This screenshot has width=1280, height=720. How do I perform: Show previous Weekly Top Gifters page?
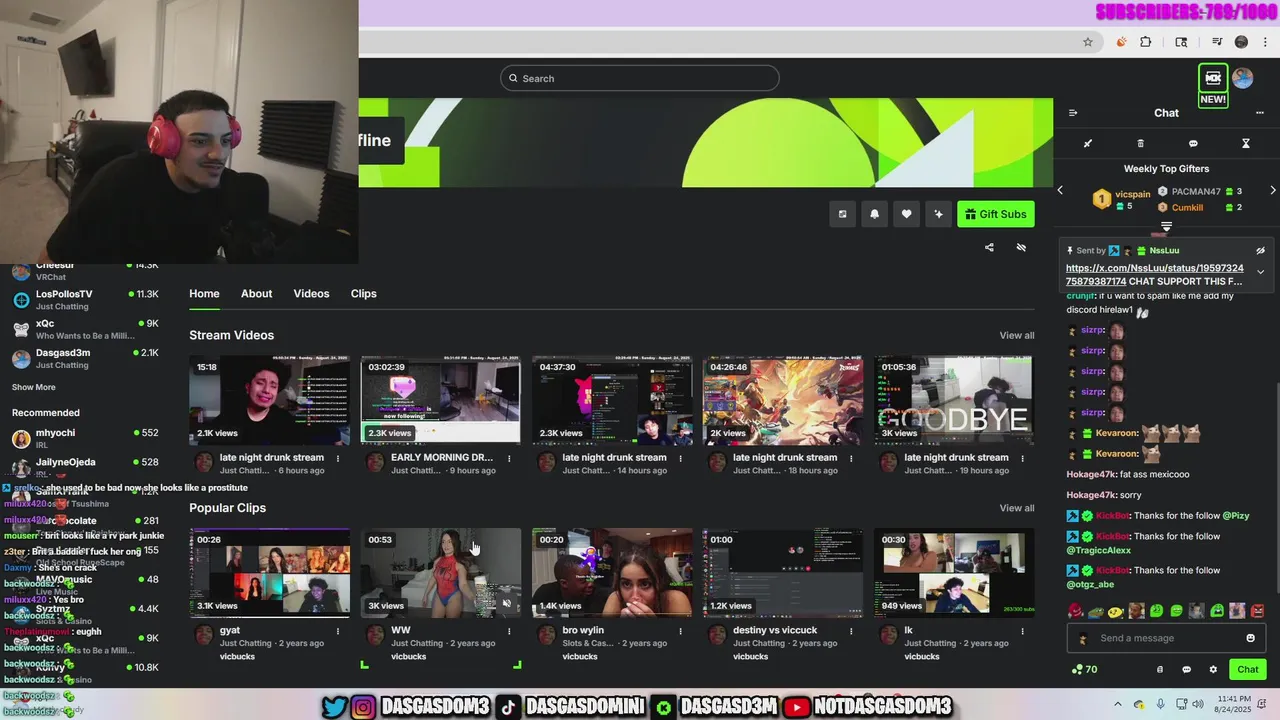pyautogui.click(x=1061, y=190)
